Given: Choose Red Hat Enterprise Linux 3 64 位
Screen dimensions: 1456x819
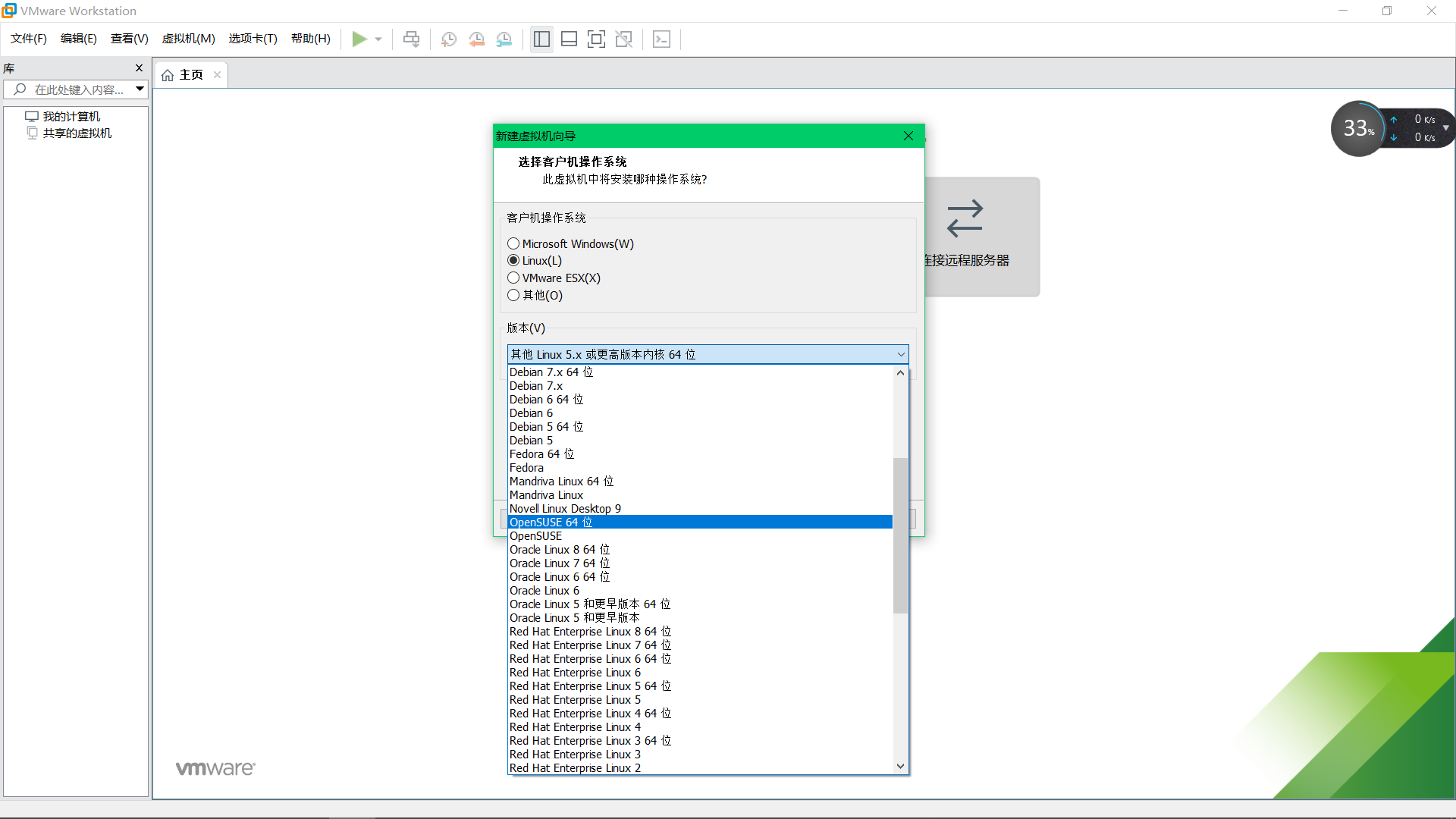Looking at the screenshot, I should click(701, 741).
